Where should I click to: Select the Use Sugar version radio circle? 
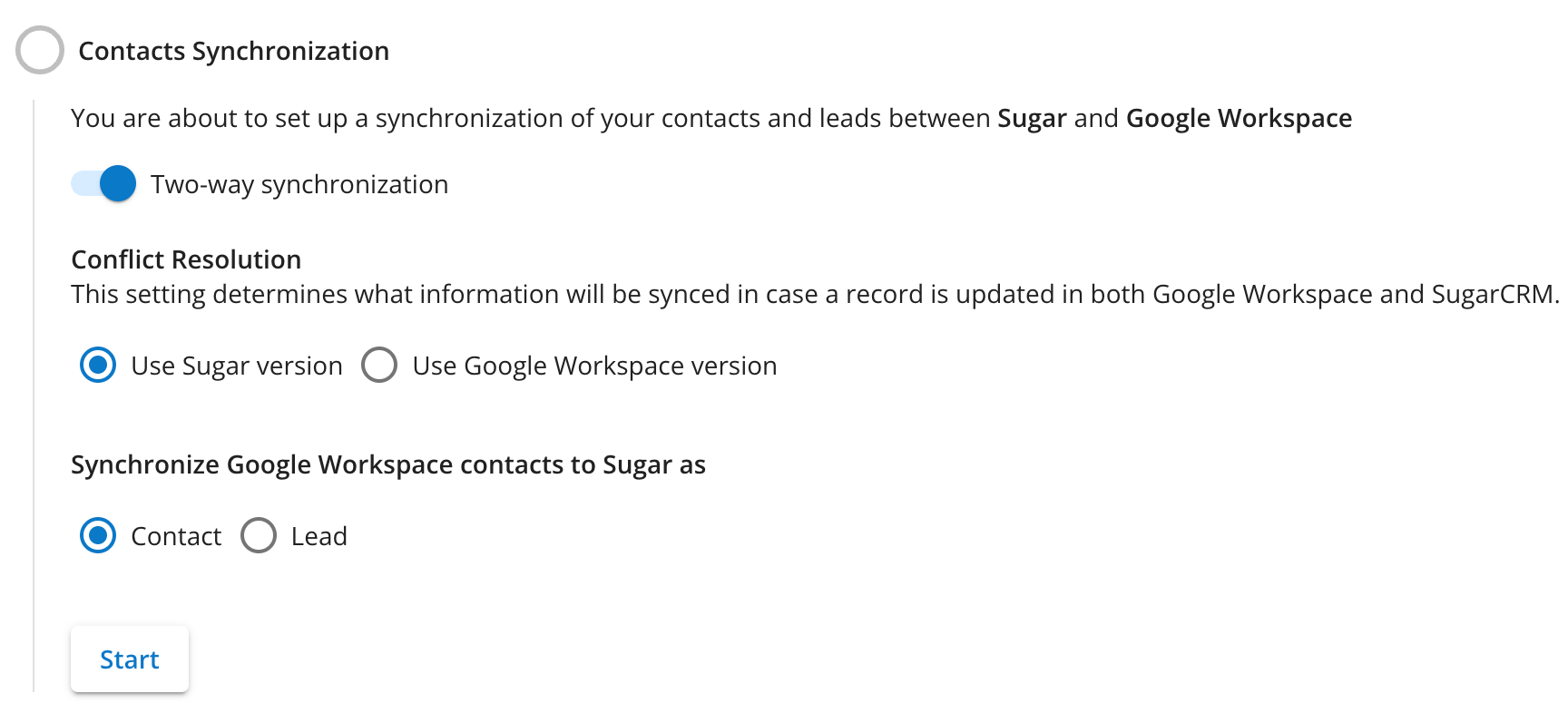coord(98,366)
